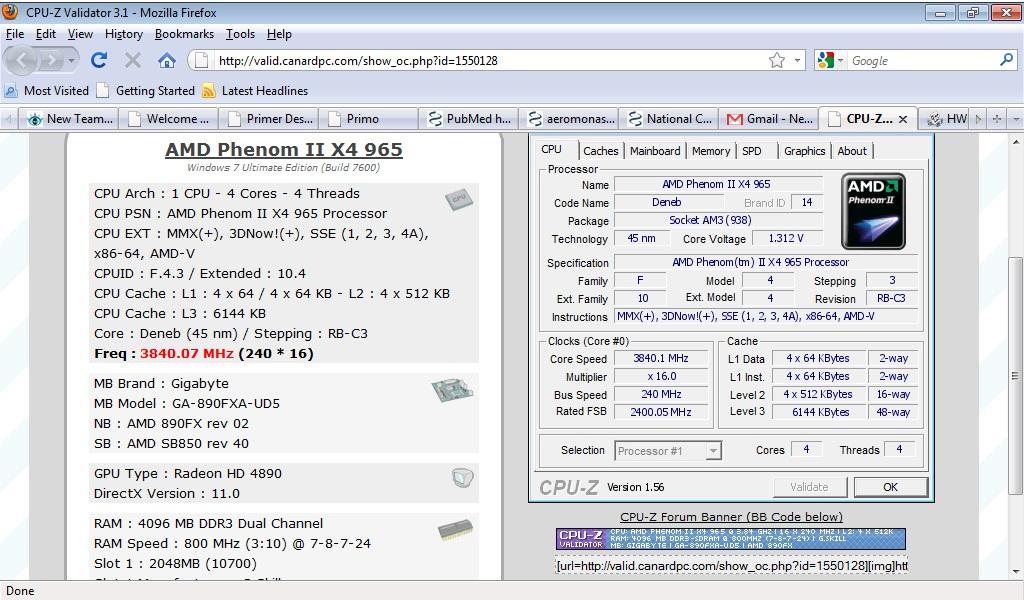Click the Firefox Back button
This screenshot has width=1024, height=600.
(22, 61)
